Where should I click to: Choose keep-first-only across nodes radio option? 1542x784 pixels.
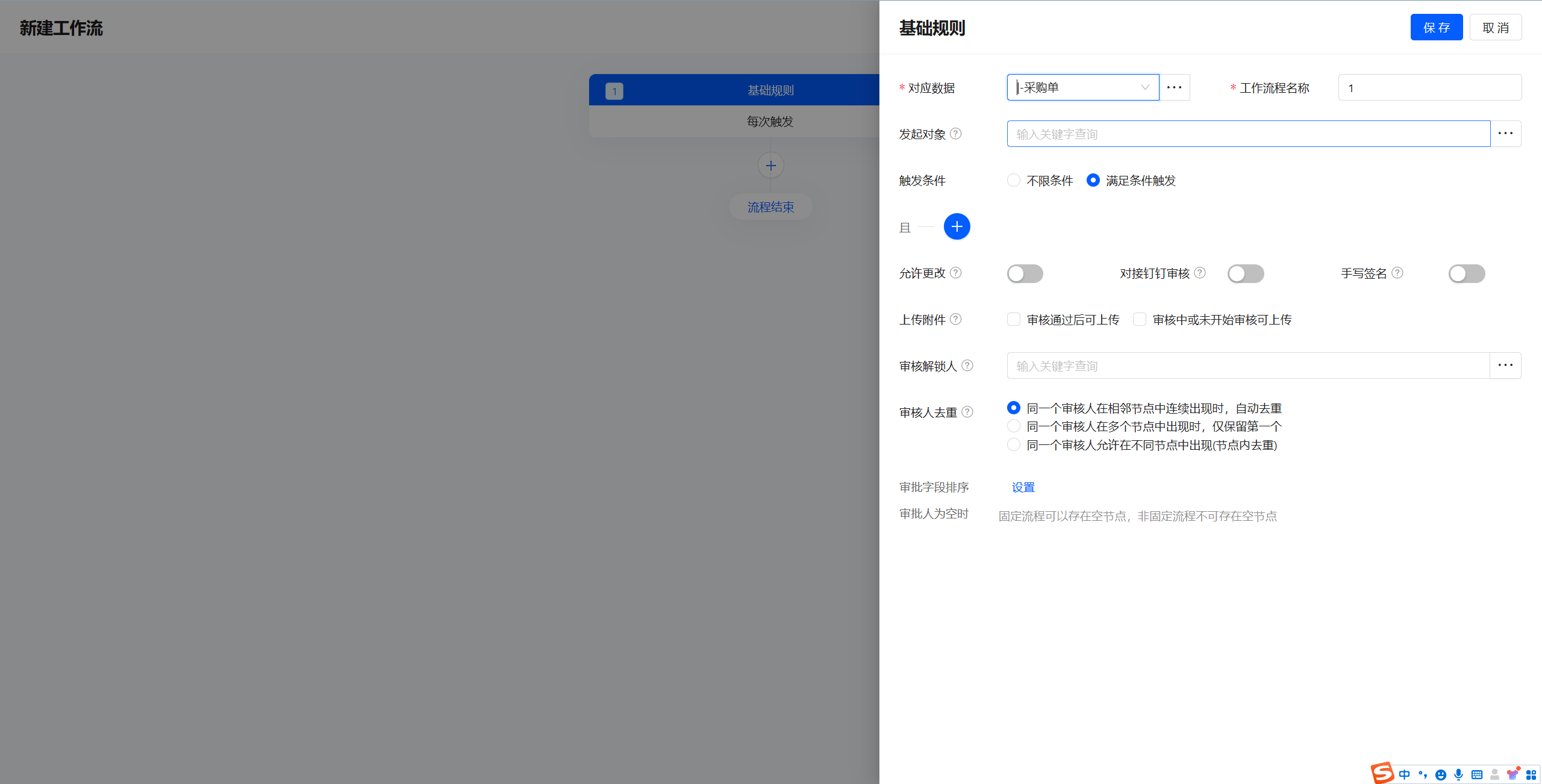pyautogui.click(x=1014, y=426)
